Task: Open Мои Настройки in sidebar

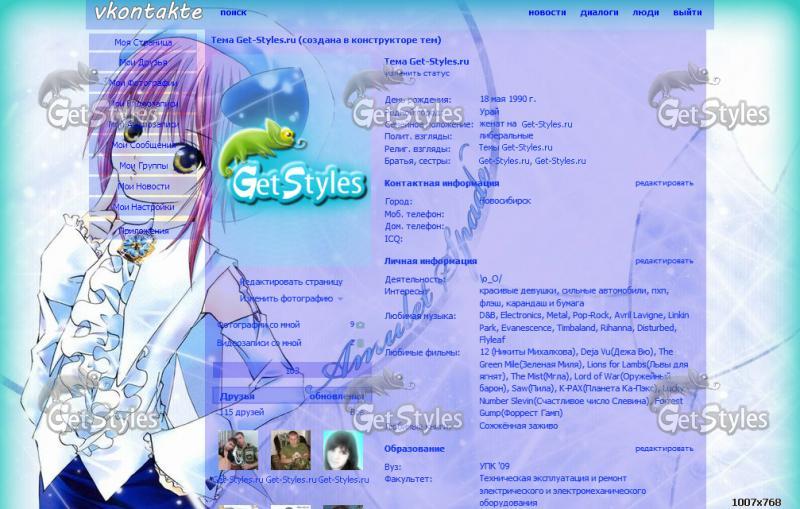Action: (x=143, y=207)
